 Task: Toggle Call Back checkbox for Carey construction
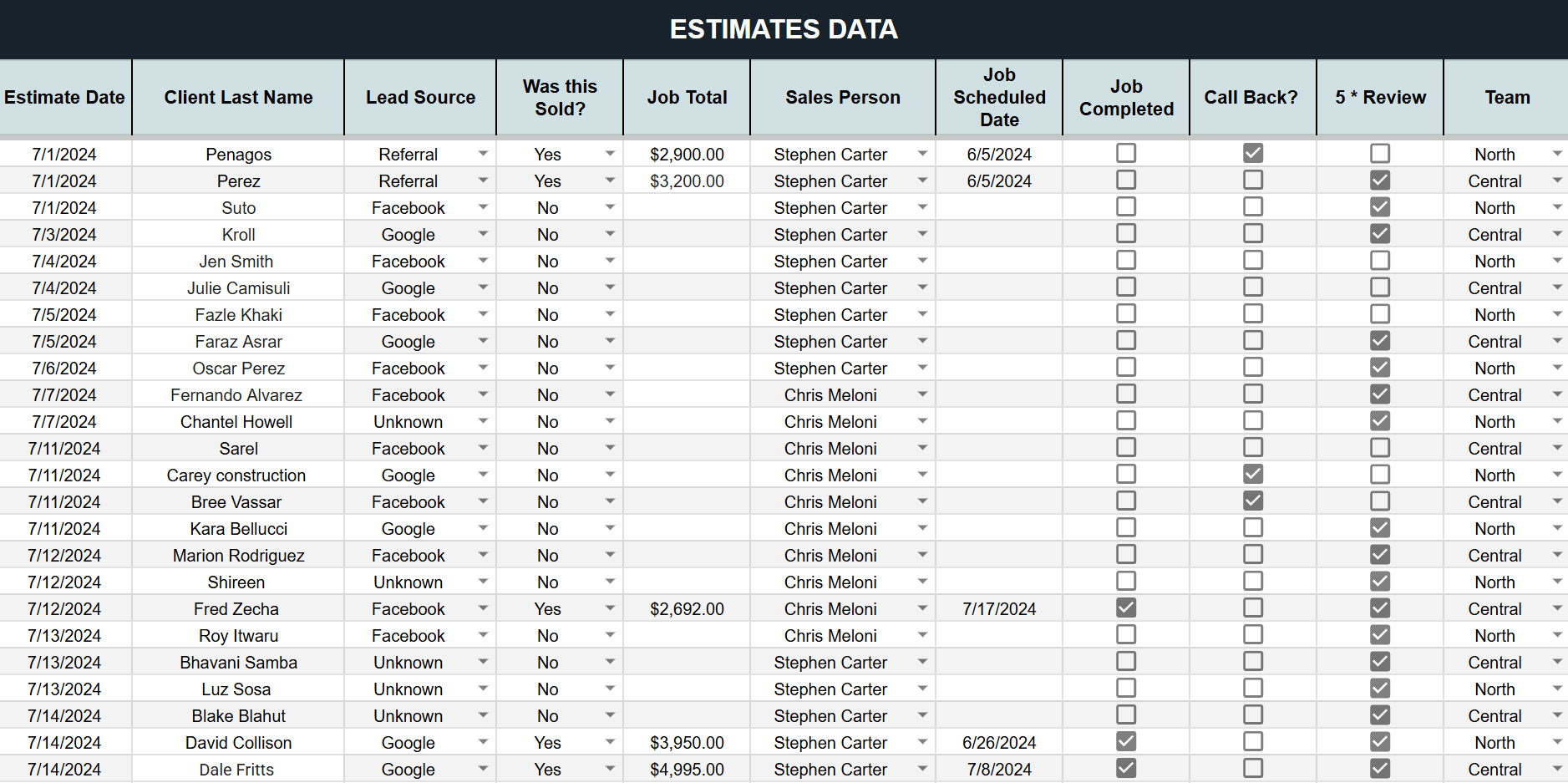pyautogui.click(x=1253, y=474)
